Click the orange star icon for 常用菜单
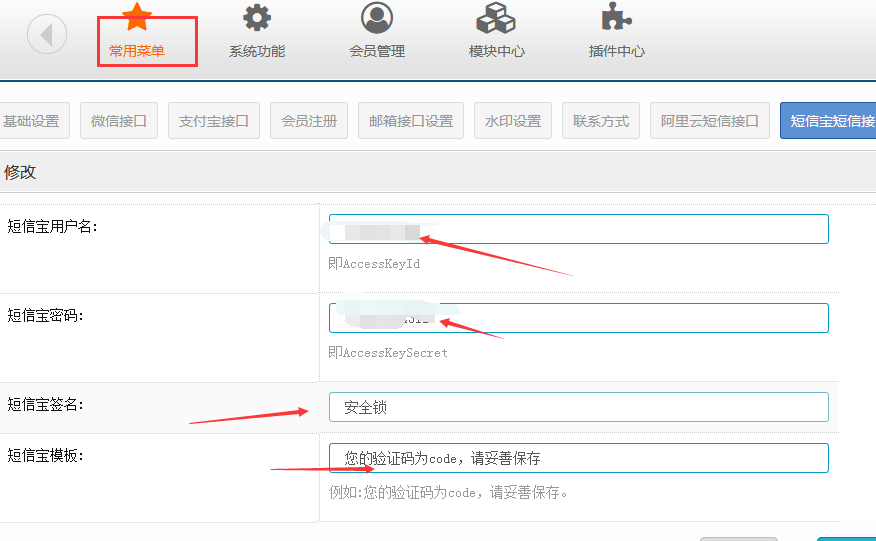The width and height of the screenshot is (876, 541). 137,17
